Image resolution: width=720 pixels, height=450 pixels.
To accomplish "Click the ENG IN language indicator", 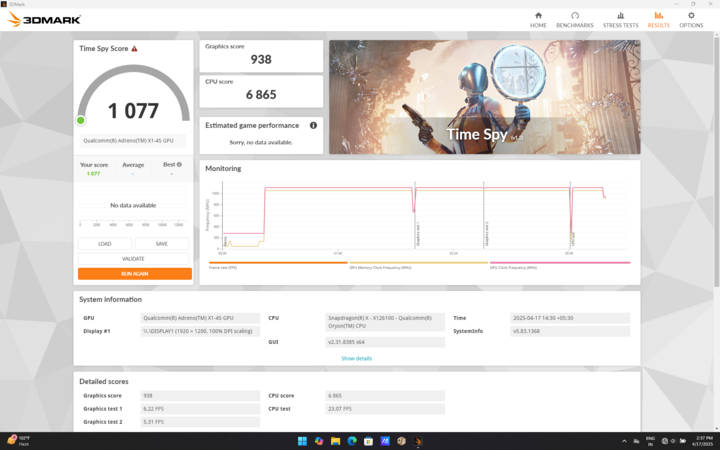I will [x=650, y=441].
